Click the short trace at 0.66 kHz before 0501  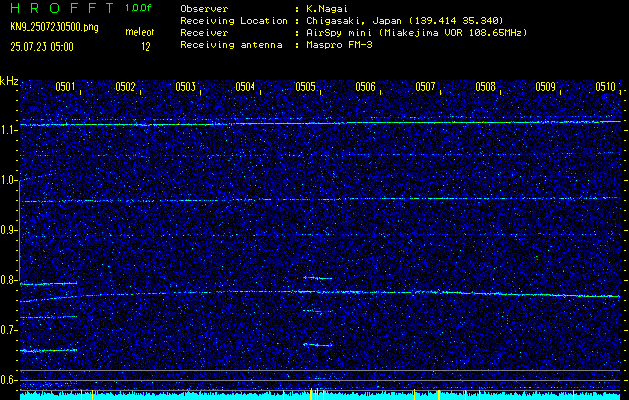point(49,351)
